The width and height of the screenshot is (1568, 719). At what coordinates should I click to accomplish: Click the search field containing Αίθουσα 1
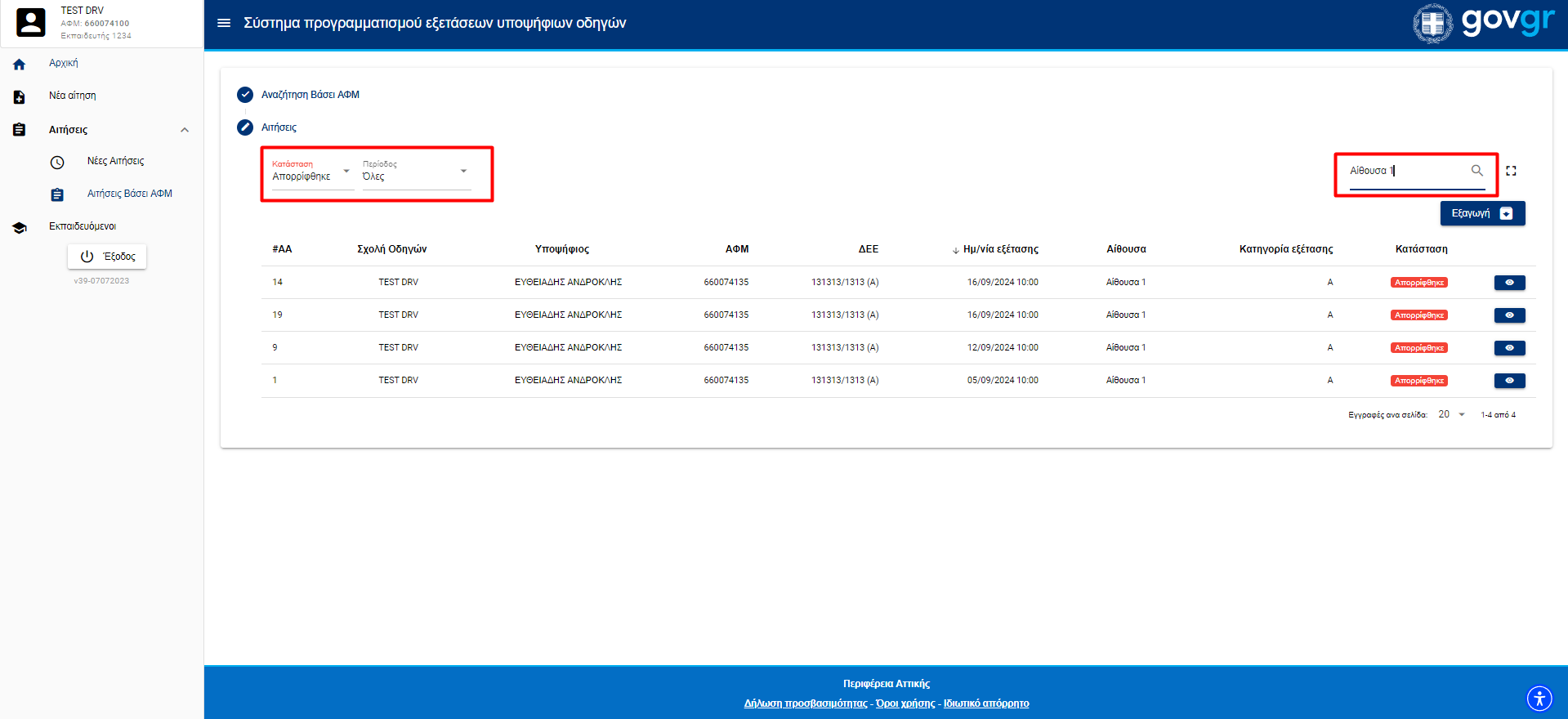1407,171
